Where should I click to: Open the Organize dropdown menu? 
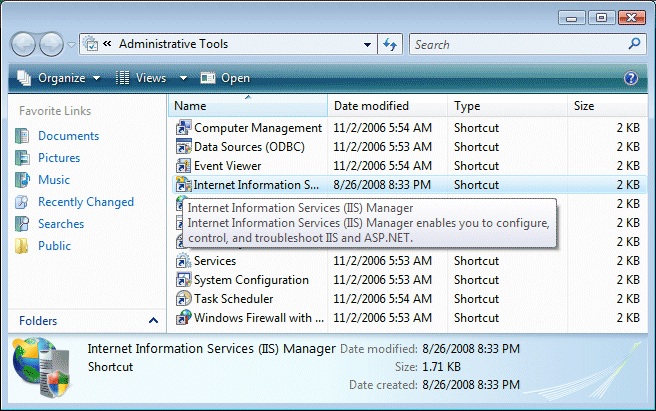60,78
